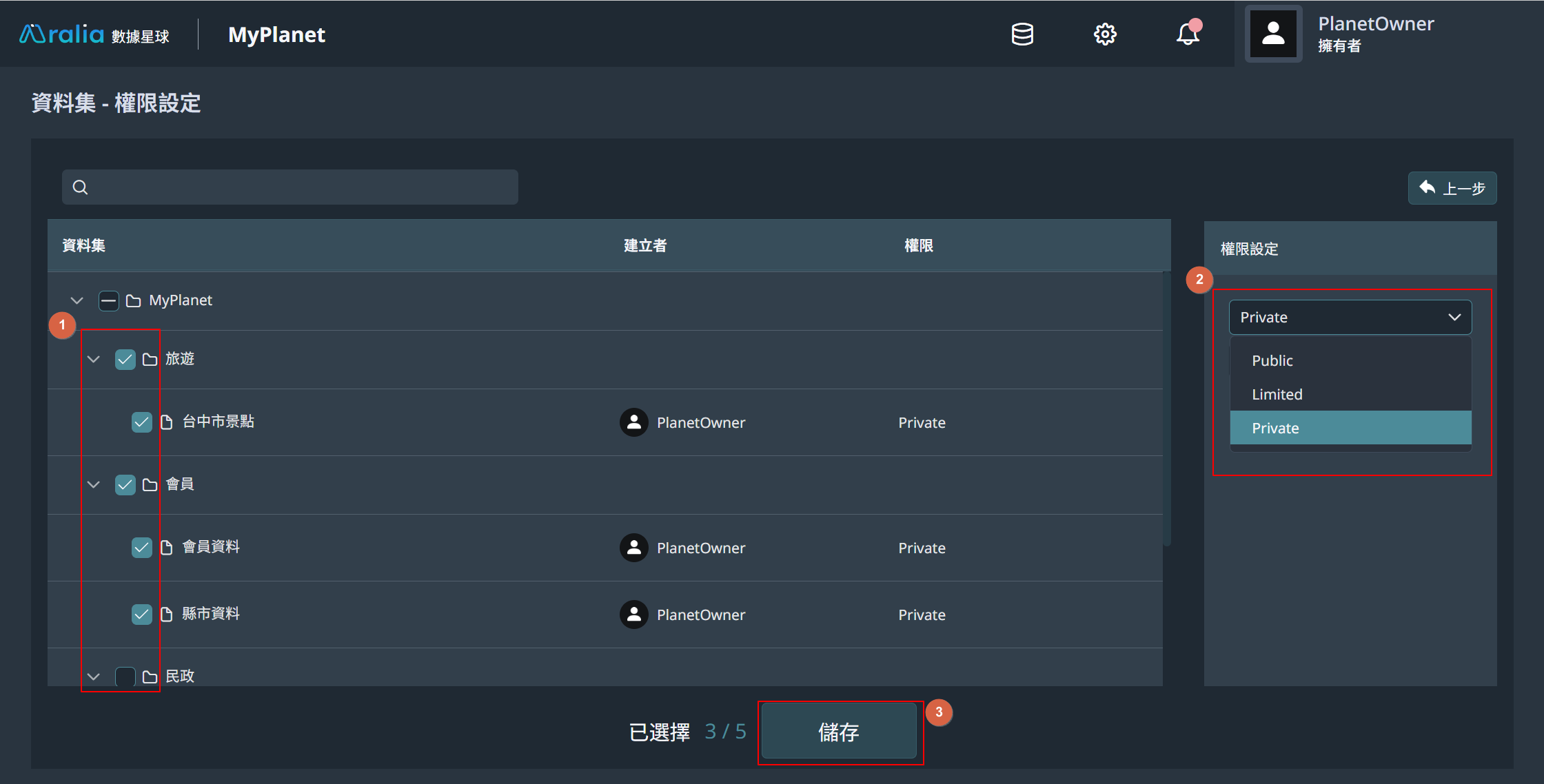Select Public from permissions dropdown
The image size is (1544, 784).
1271,360
